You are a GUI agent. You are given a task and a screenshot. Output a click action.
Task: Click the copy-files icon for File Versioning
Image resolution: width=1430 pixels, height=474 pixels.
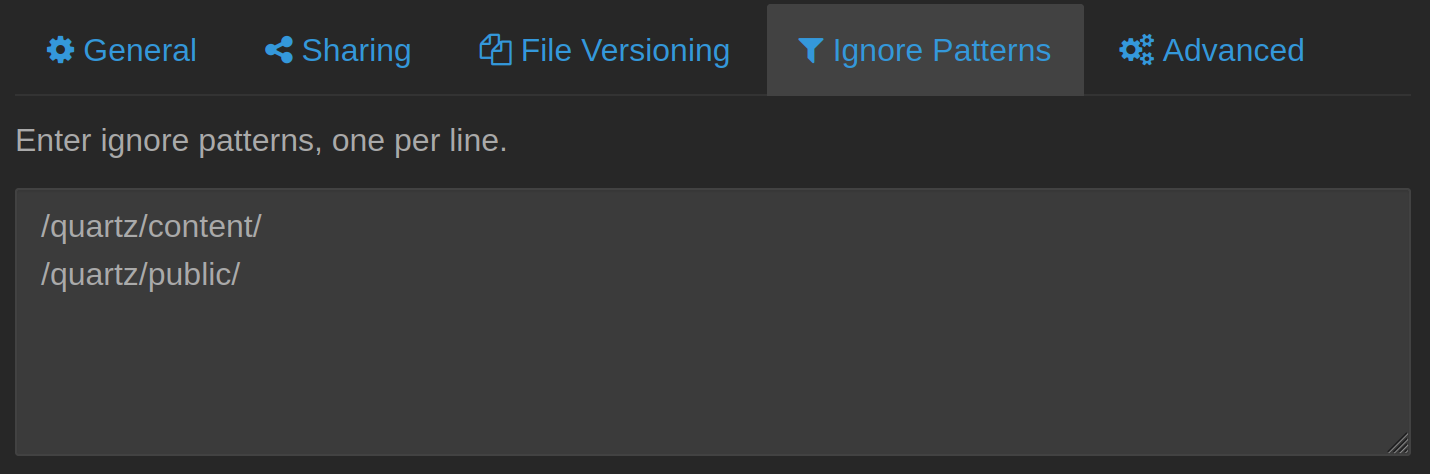[496, 50]
